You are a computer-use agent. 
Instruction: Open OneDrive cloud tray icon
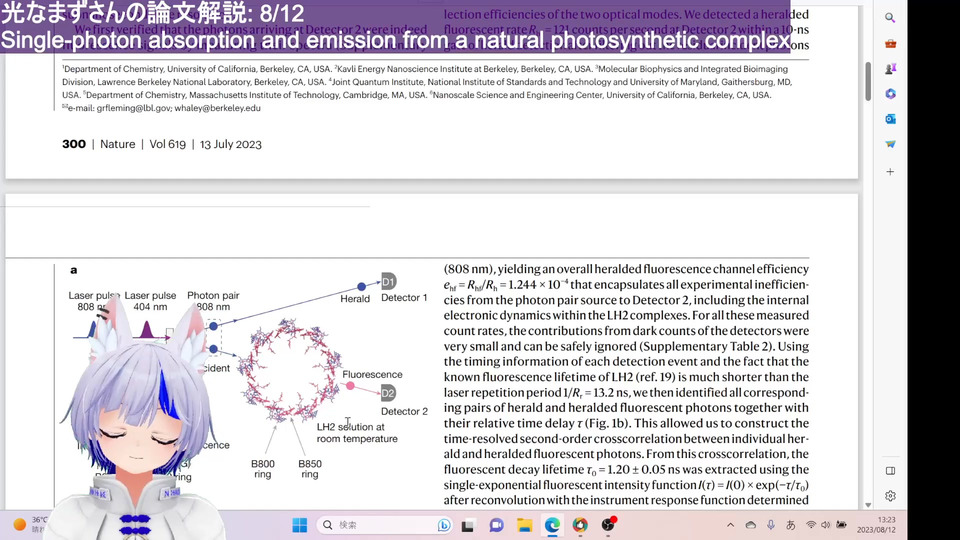[751, 525]
